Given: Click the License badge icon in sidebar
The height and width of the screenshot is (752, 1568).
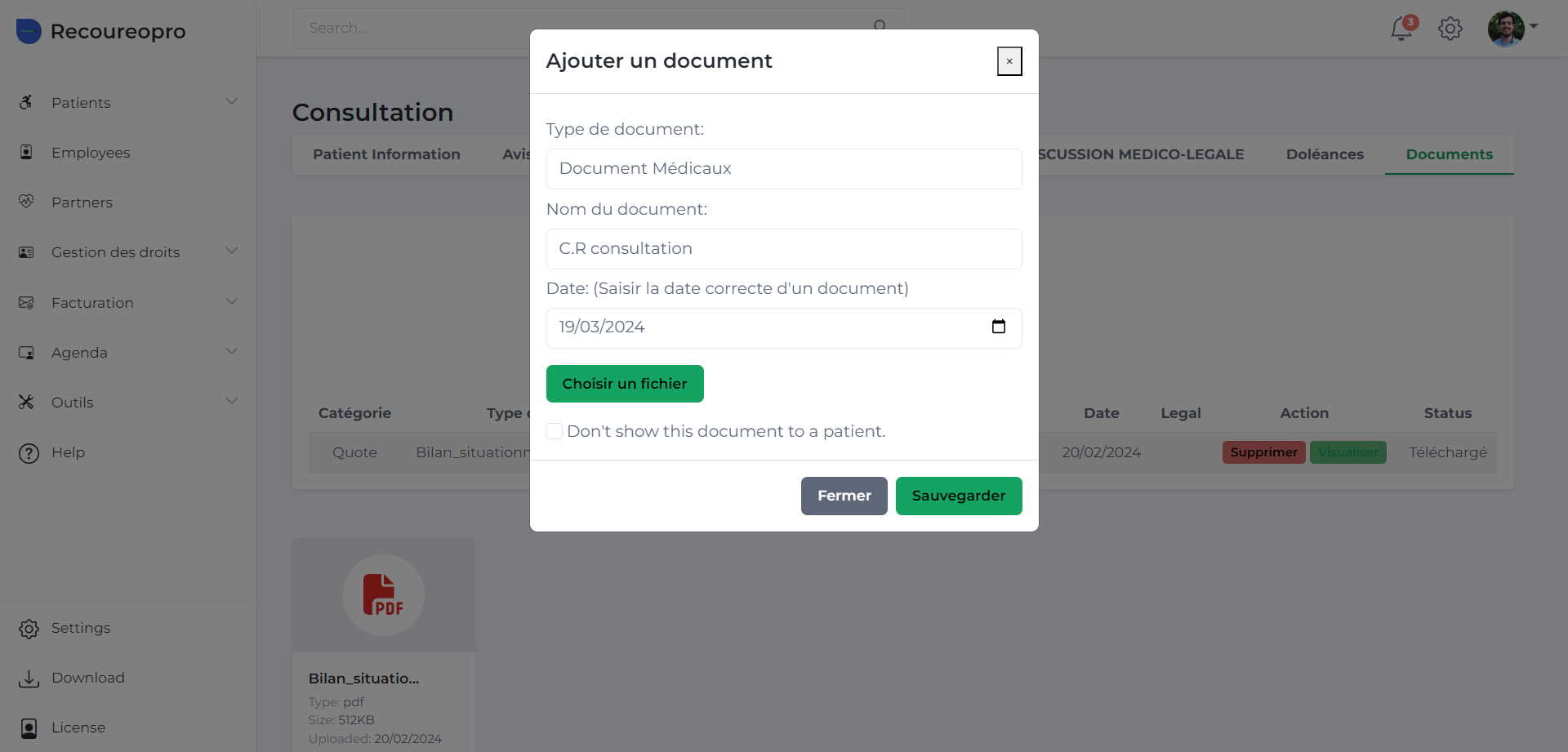Looking at the screenshot, I should pos(29,728).
